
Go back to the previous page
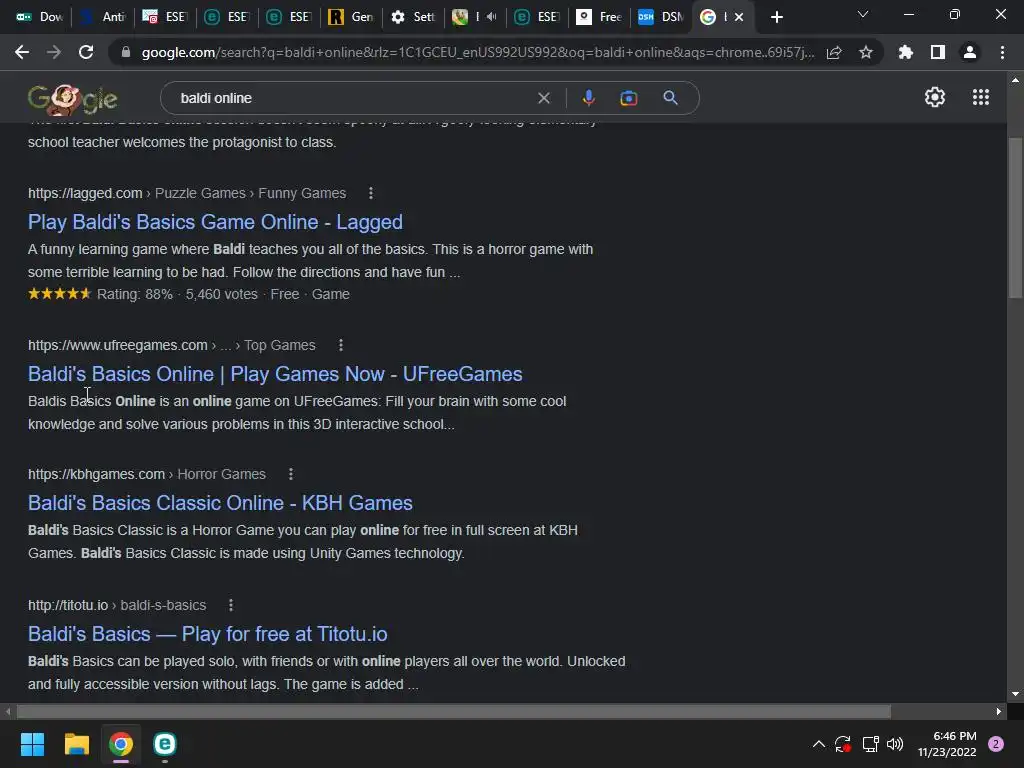coord(22,52)
